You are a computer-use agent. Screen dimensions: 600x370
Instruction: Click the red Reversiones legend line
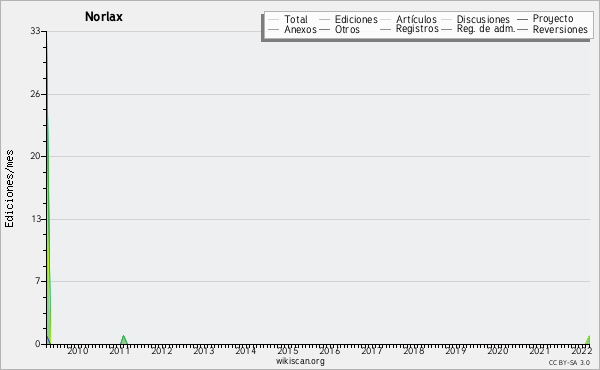tap(522, 29)
